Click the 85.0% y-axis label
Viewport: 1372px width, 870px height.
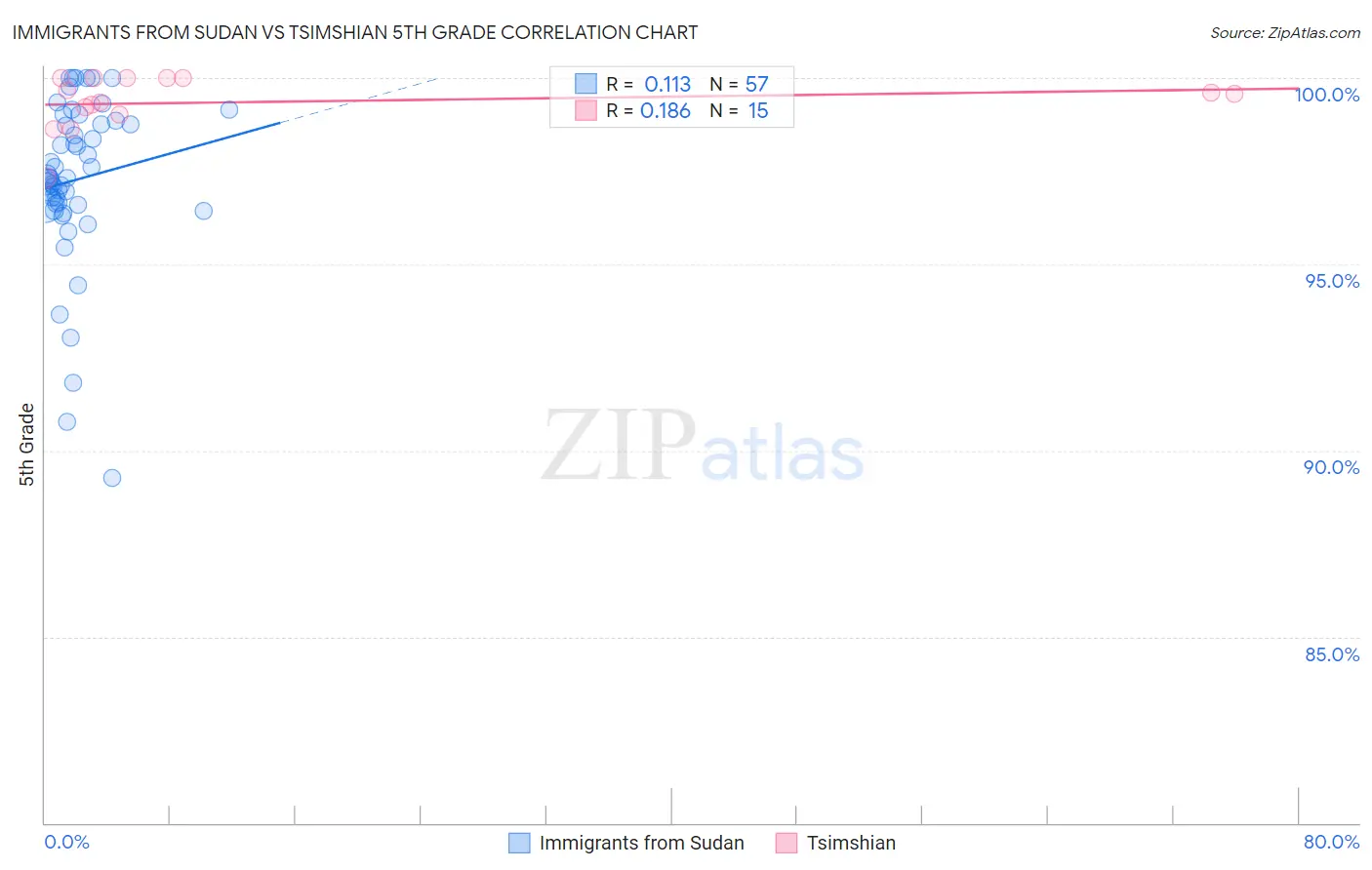(x=1332, y=654)
